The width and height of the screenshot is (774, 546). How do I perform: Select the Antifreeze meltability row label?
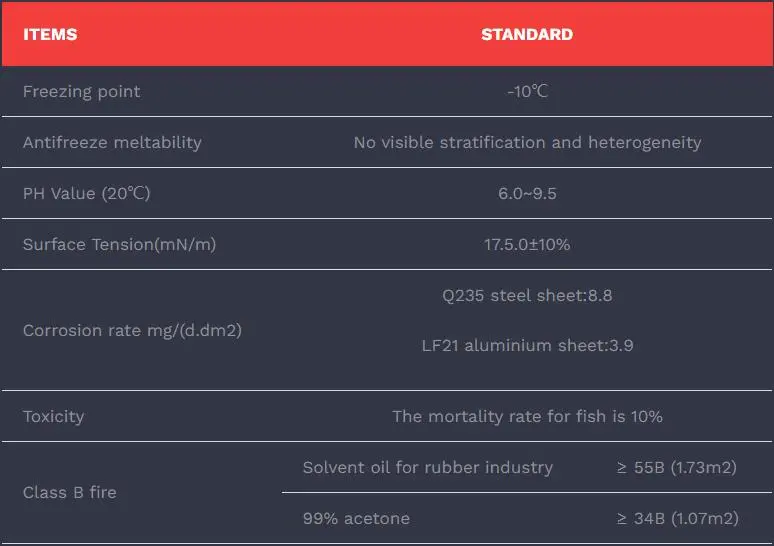pyautogui.click(x=112, y=142)
